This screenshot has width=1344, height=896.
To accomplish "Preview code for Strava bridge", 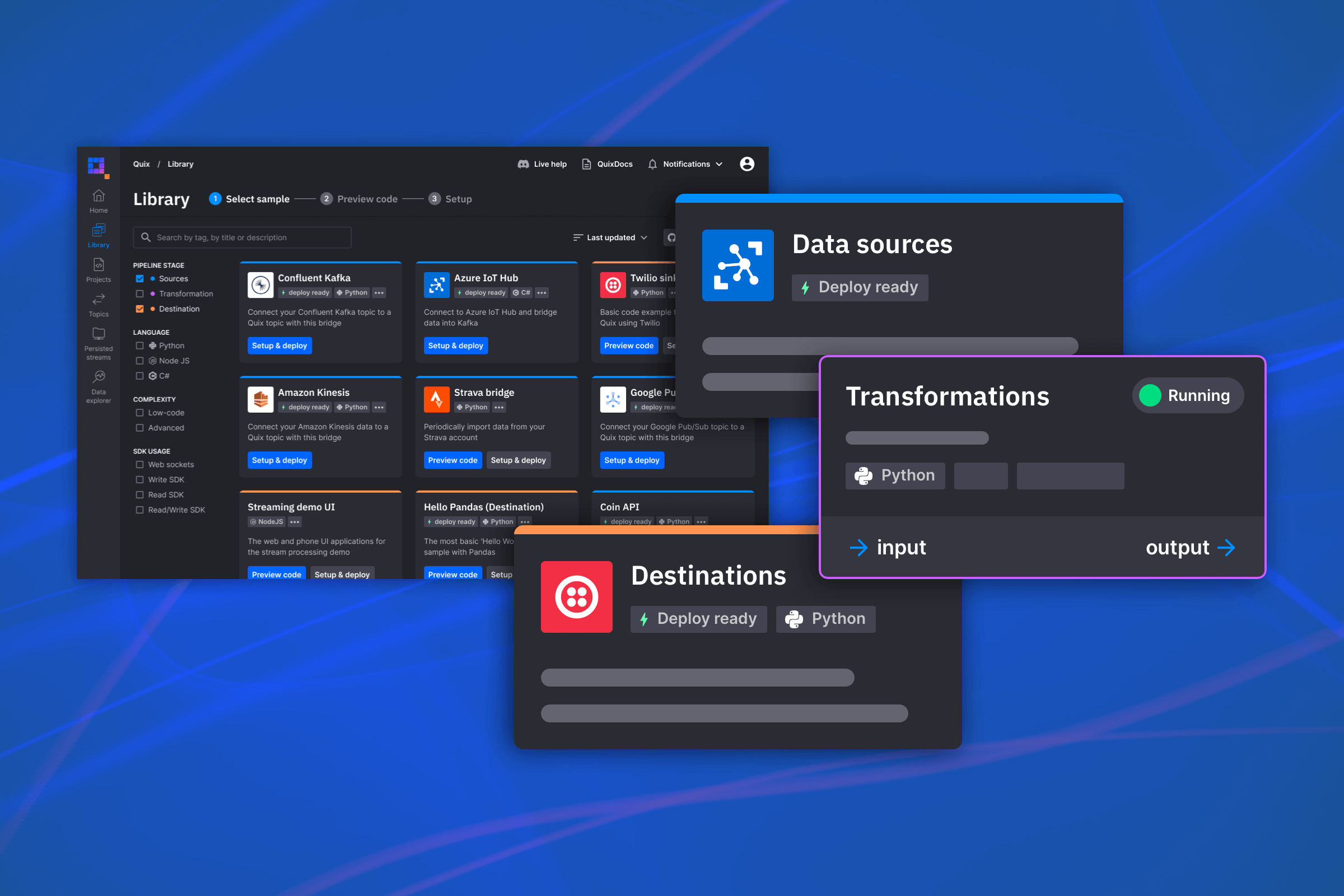I will [x=452, y=460].
